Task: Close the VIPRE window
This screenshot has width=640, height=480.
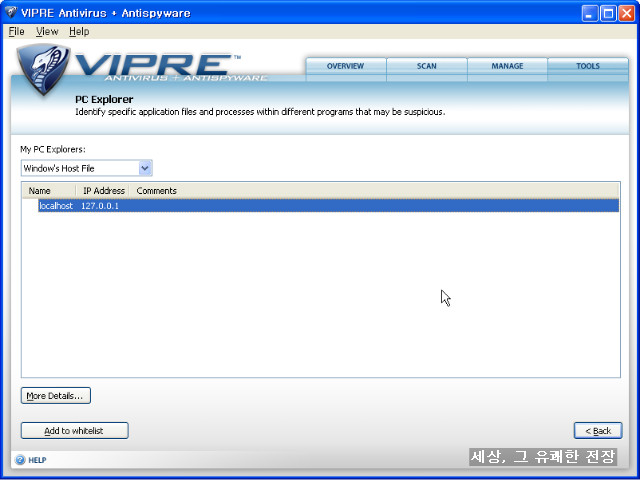Action: (x=627, y=13)
